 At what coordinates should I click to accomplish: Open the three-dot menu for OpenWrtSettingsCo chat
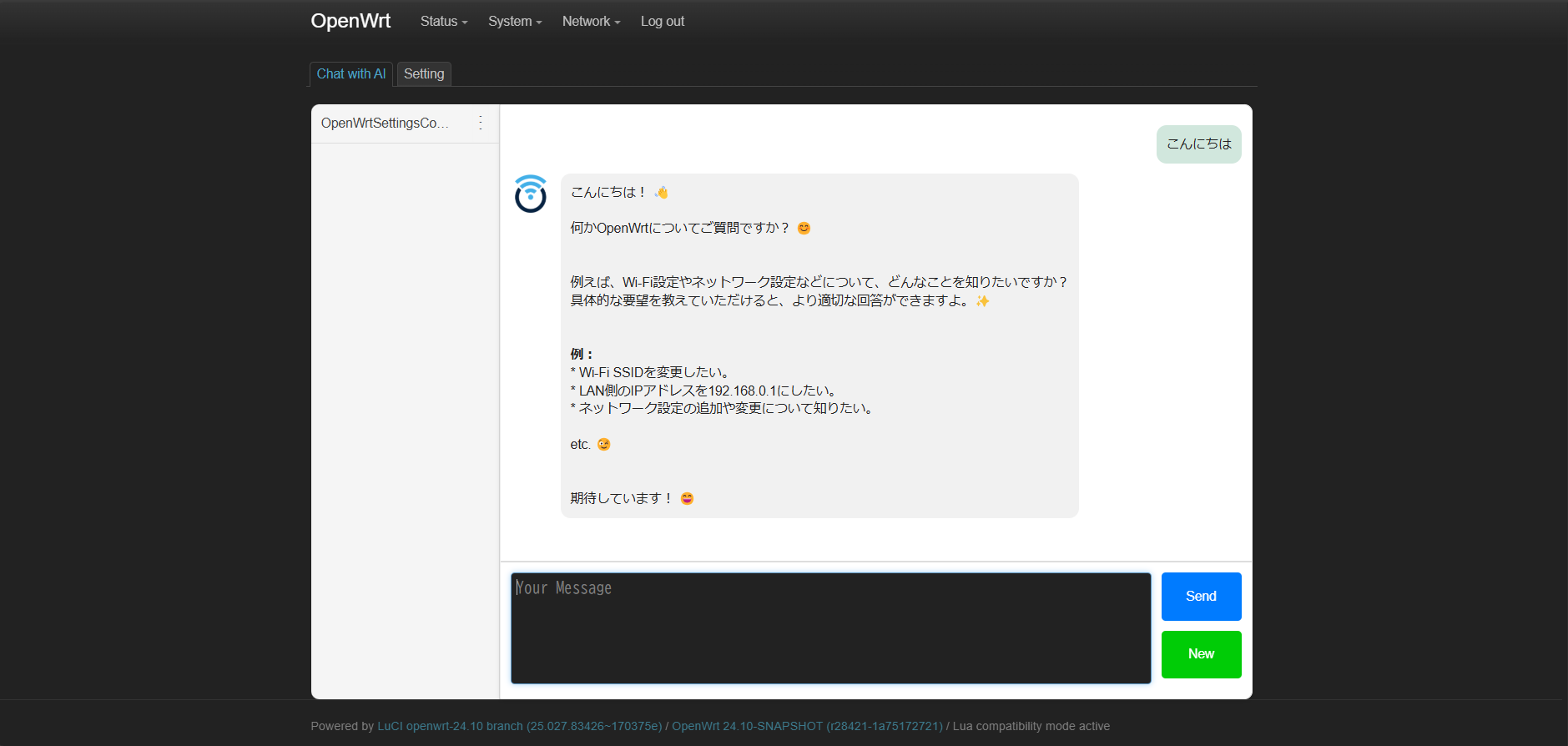coord(481,123)
